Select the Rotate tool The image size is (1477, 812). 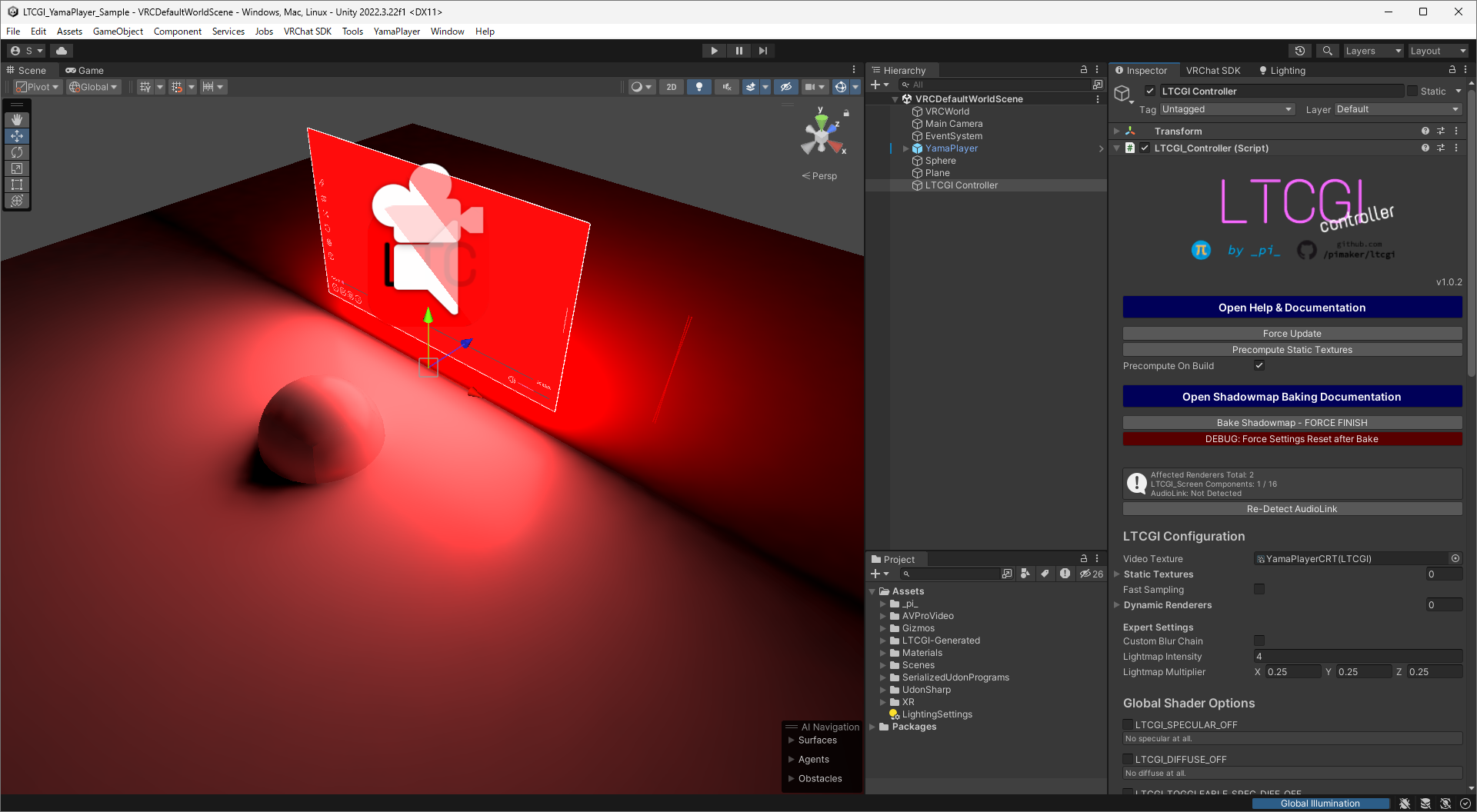coord(17,152)
